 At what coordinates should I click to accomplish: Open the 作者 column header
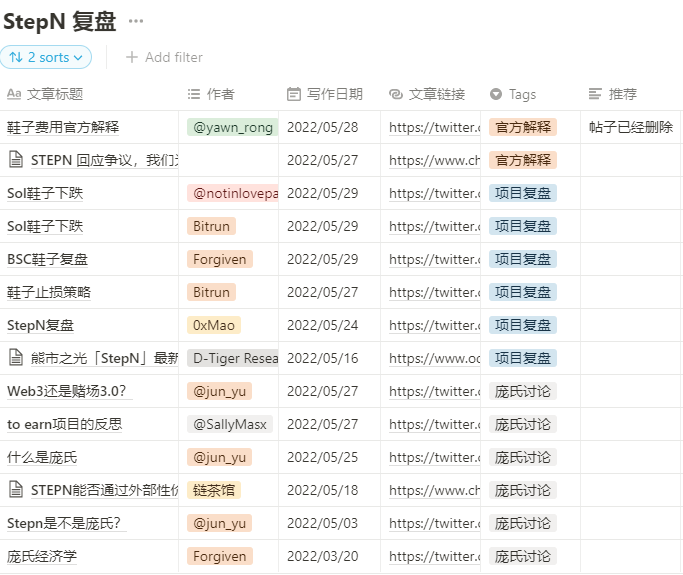pyautogui.click(x=211, y=94)
